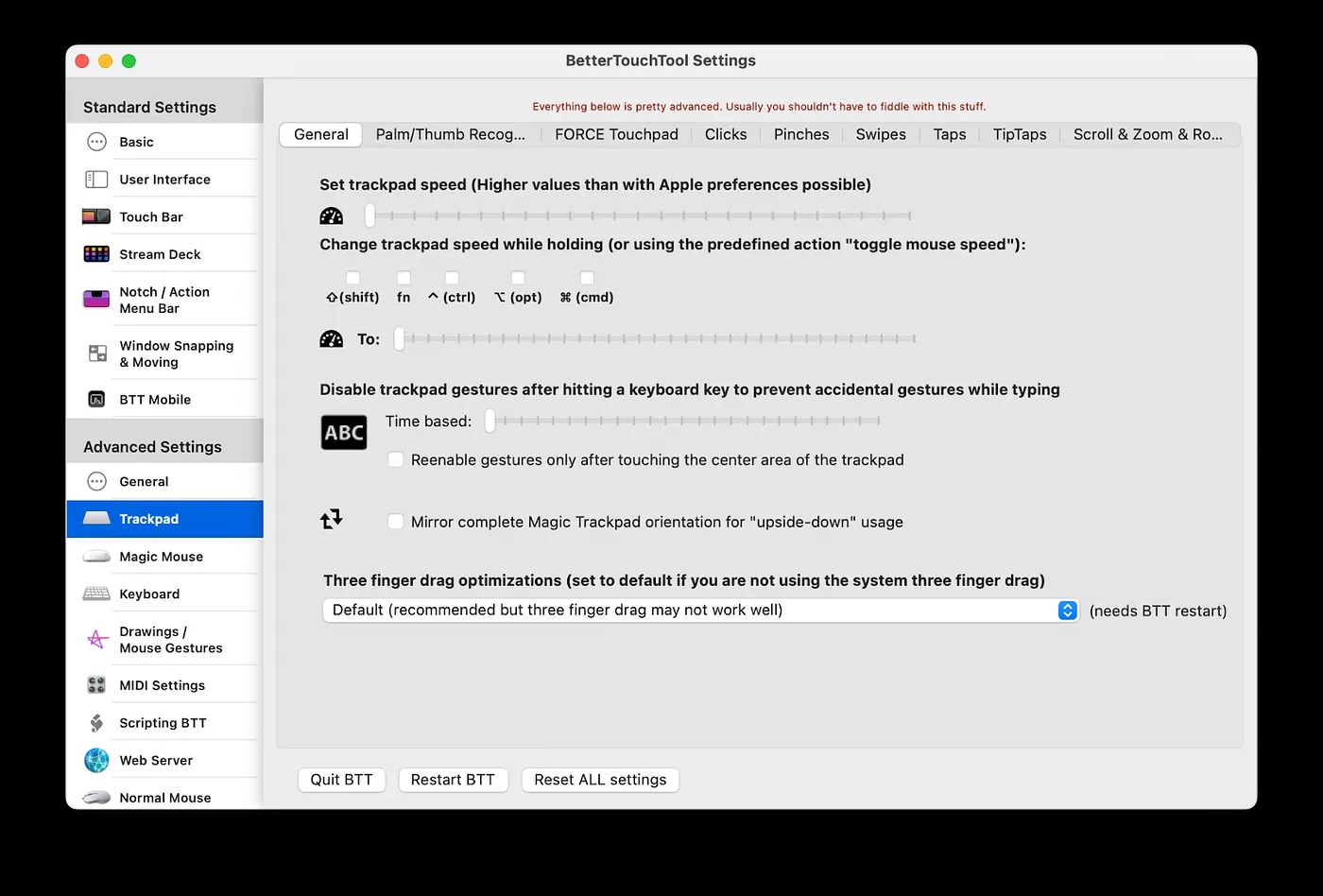Open the Touch Bar settings icon
Image resolution: width=1323 pixels, height=896 pixels.
[x=96, y=216]
